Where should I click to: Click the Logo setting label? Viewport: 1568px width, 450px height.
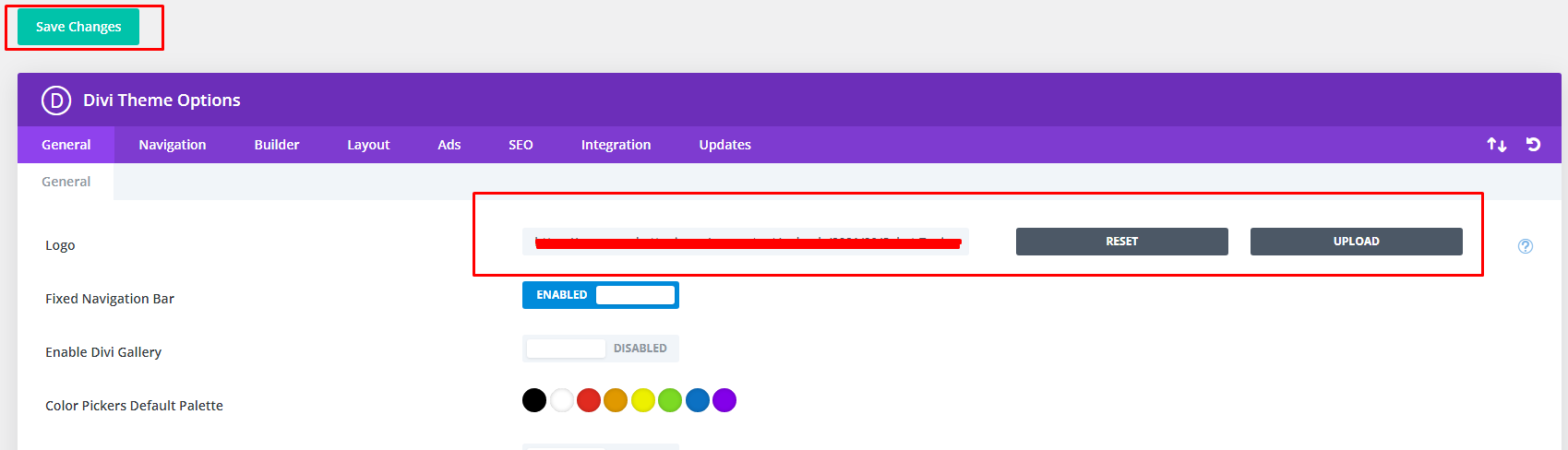(x=60, y=245)
